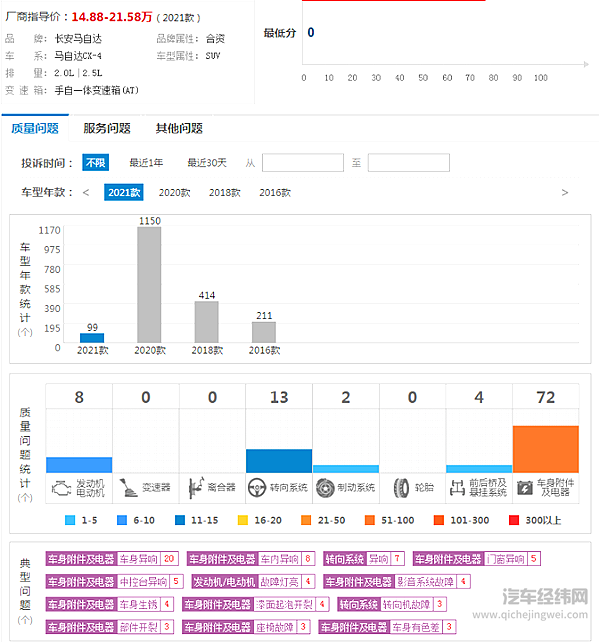The width and height of the screenshot is (600, 643).
Task: Select the 2021款 model year
Action: coord(124,192)
